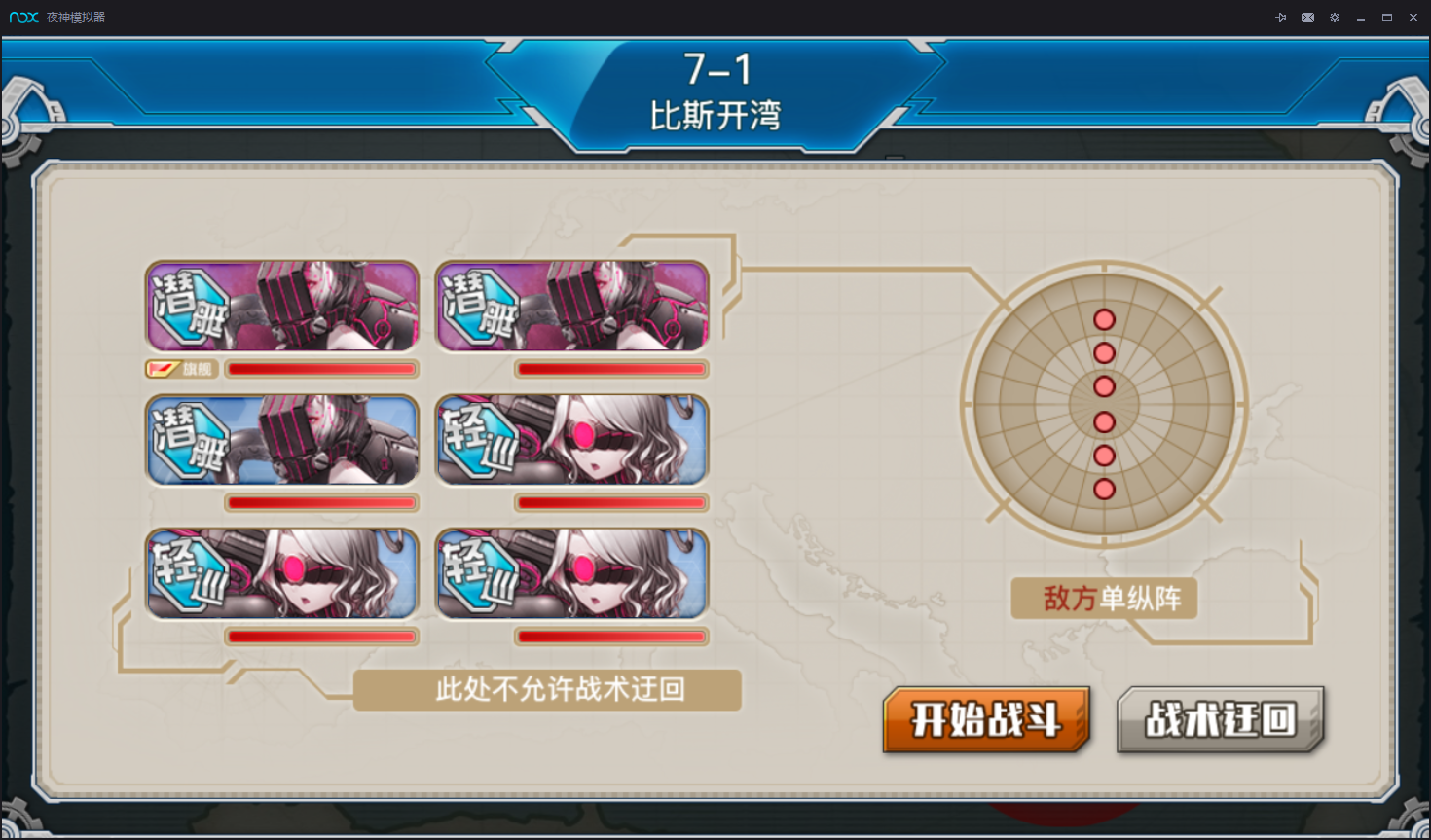Viewport: 1431px width, 840px height.
Task: Click the 开始战斗 start battle button
Action: tap(986, 720)
